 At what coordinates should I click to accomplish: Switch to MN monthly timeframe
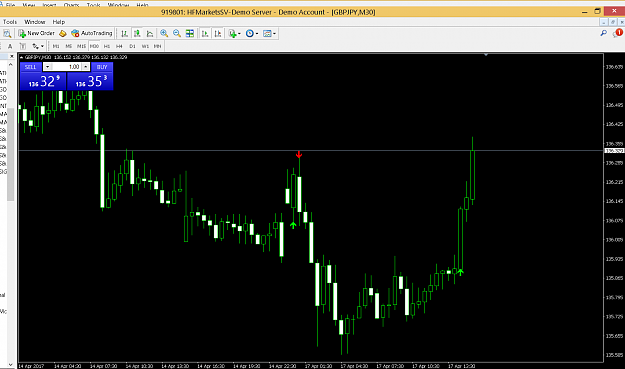[x=157, y=46]
